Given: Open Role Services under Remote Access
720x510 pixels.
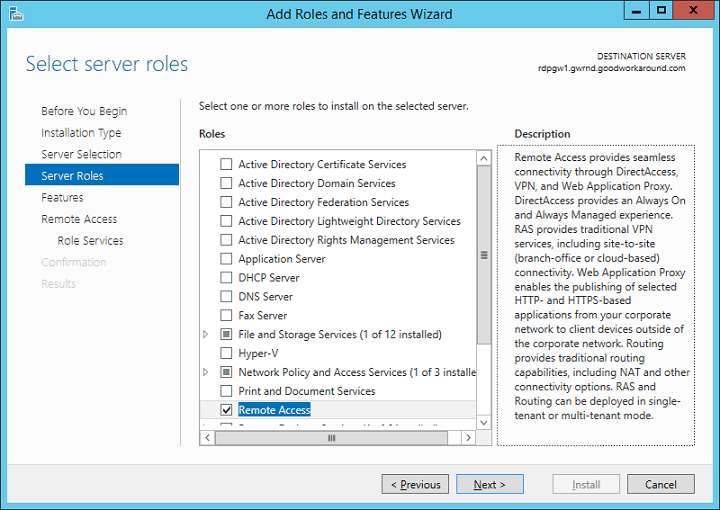Looking at the screenshot, I should tap(90, 241).
